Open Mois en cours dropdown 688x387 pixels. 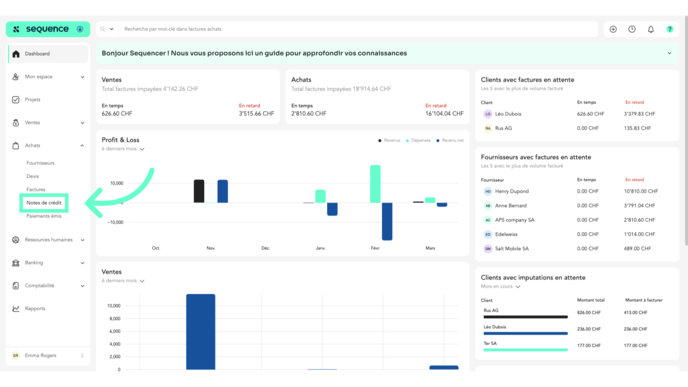tap(501, 287)
